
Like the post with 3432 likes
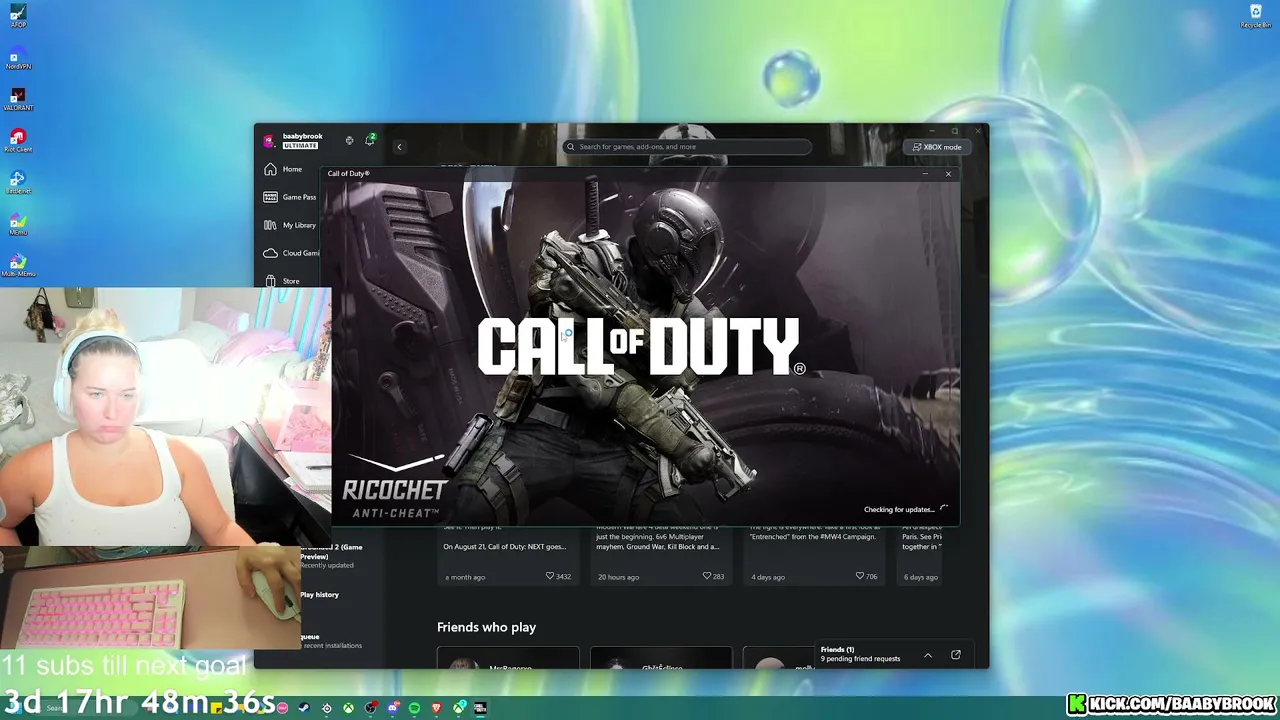pyautogui.click(x=558, y=576)
